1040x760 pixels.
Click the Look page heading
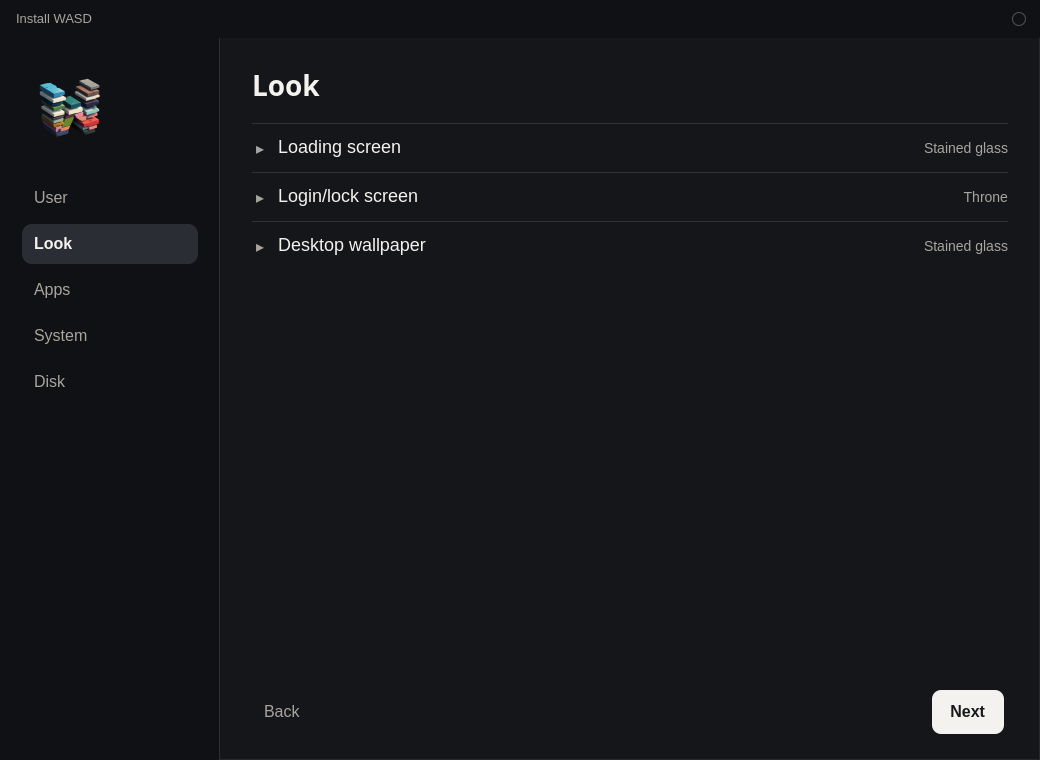coord(286,86)
